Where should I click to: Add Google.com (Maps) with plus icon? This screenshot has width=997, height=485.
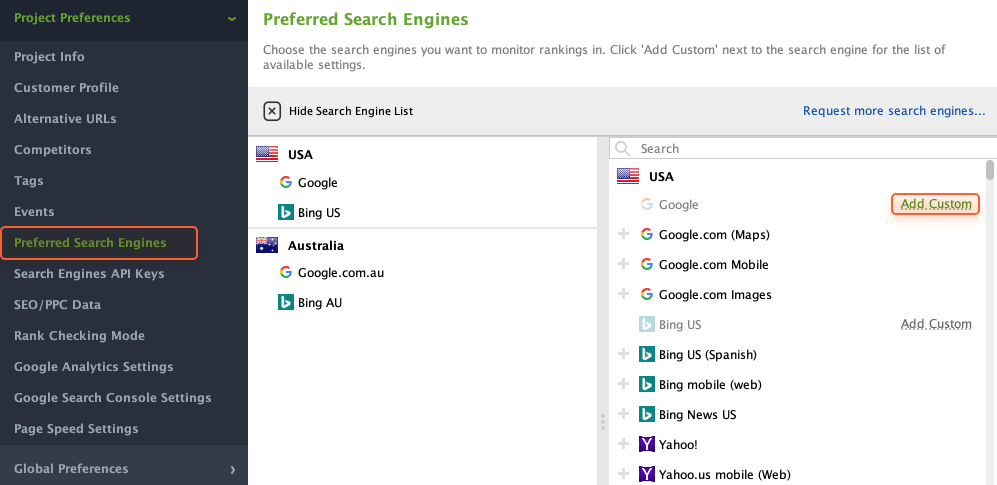tap(624, 234)
